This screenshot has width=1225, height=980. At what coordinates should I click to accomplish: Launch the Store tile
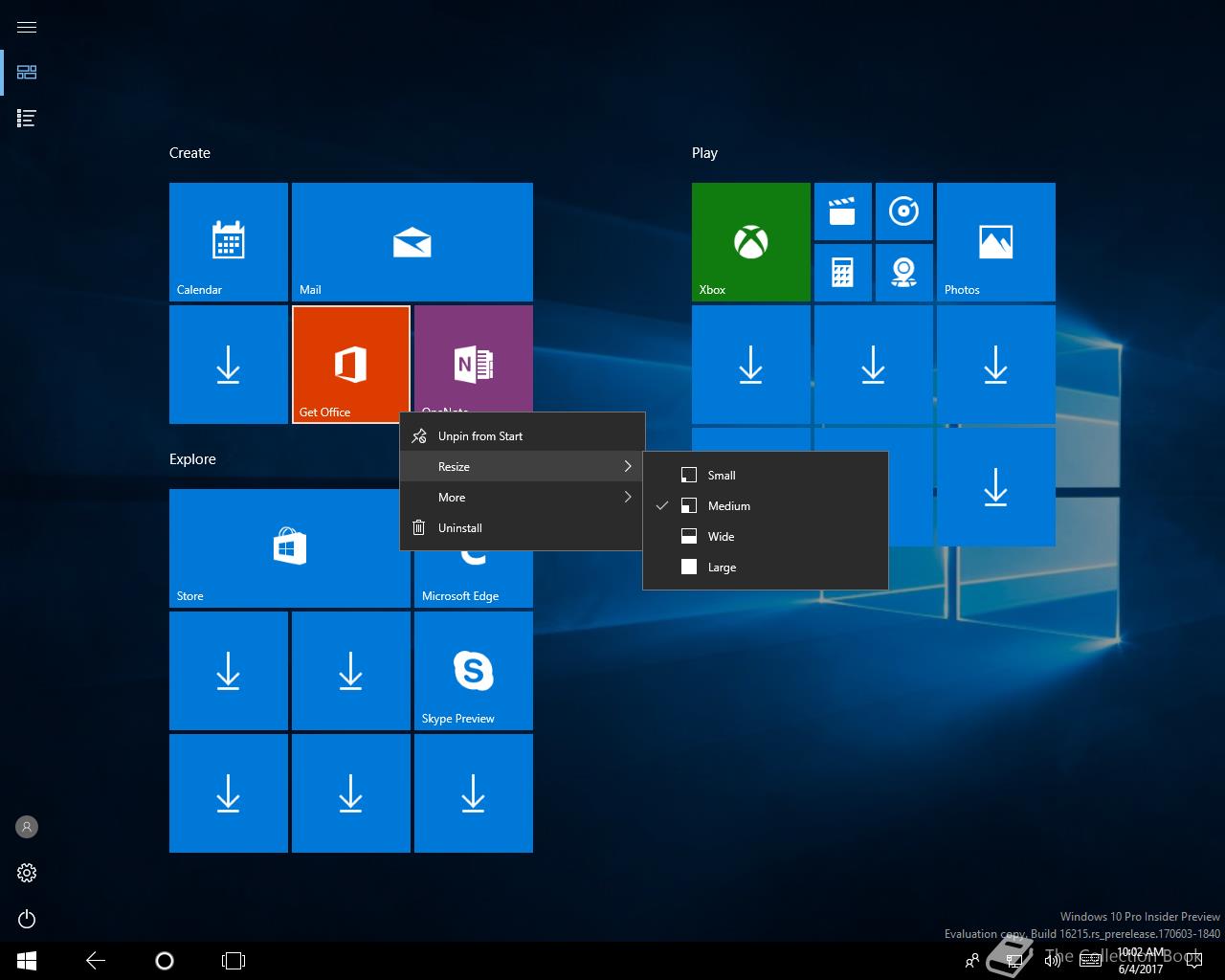coord(290,548)
